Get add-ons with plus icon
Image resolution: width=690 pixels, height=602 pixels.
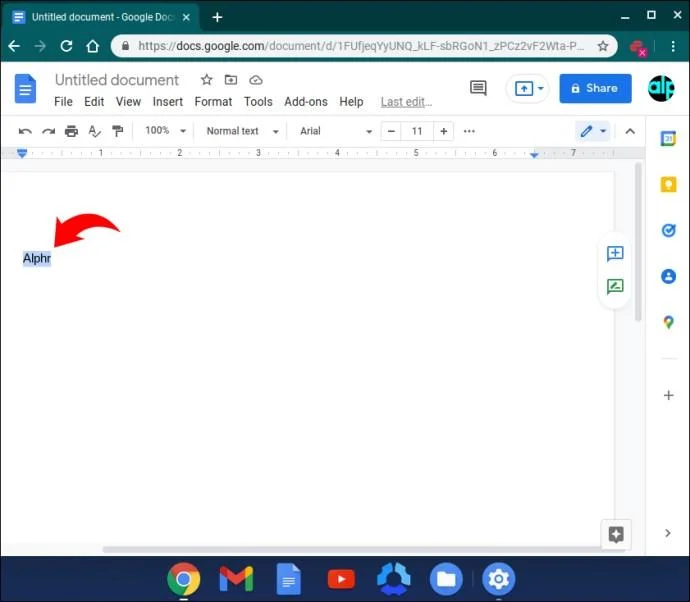pos(668,395)
